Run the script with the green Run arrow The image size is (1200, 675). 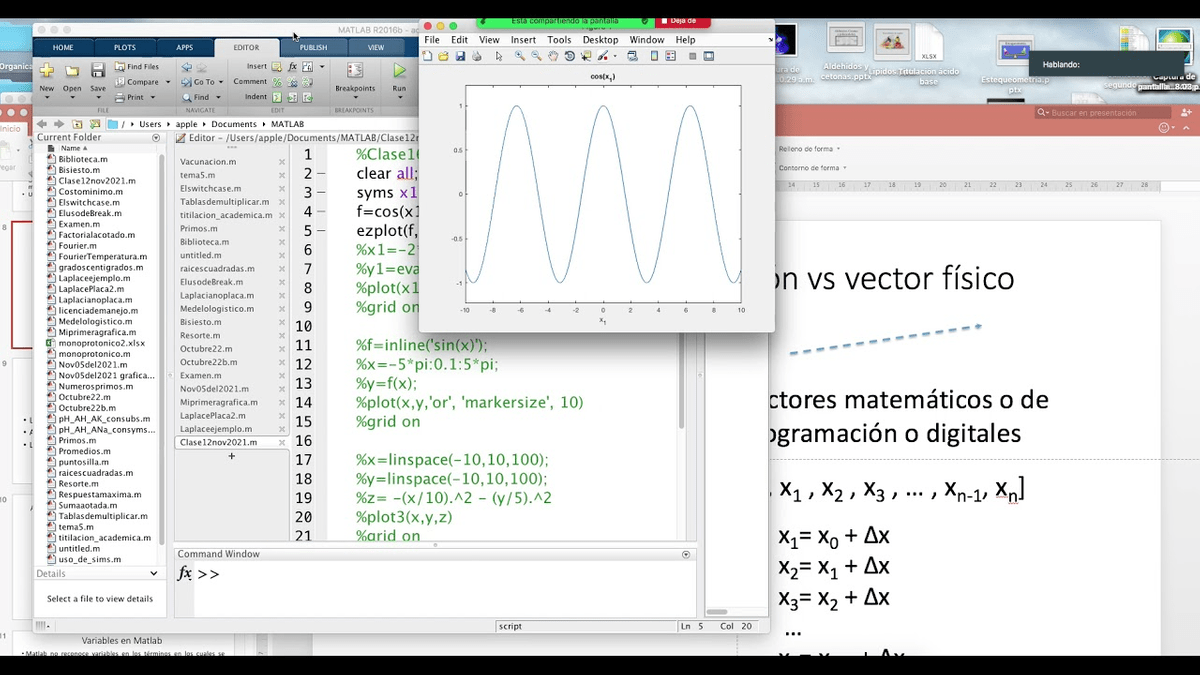(x=399, y=71)
